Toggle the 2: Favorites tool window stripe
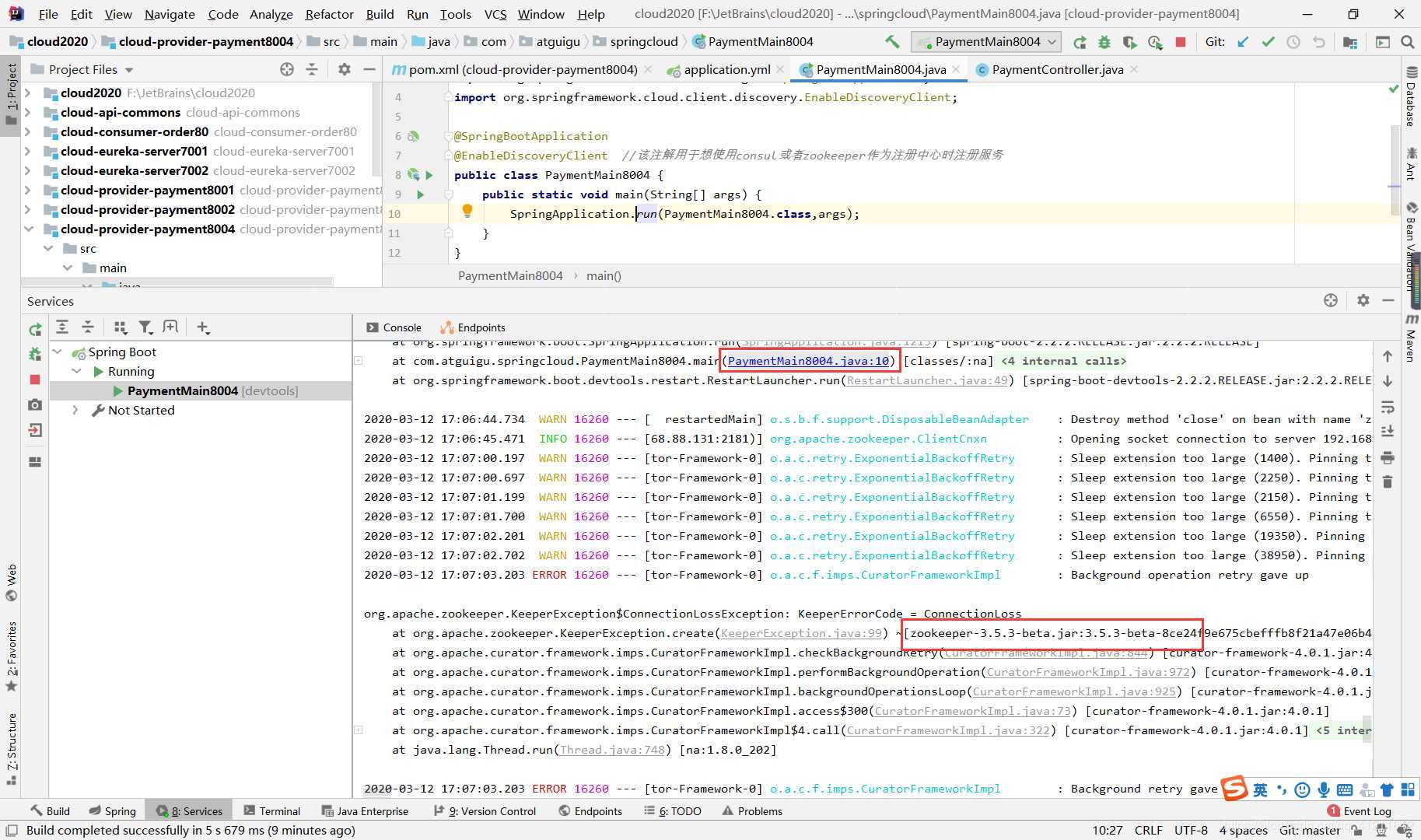This screenshot has height=840, width=1421. (11, 656)
